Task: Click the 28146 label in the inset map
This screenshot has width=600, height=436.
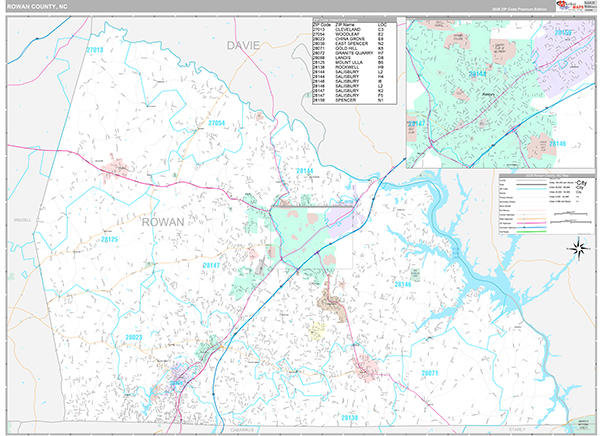Action: 558,144
